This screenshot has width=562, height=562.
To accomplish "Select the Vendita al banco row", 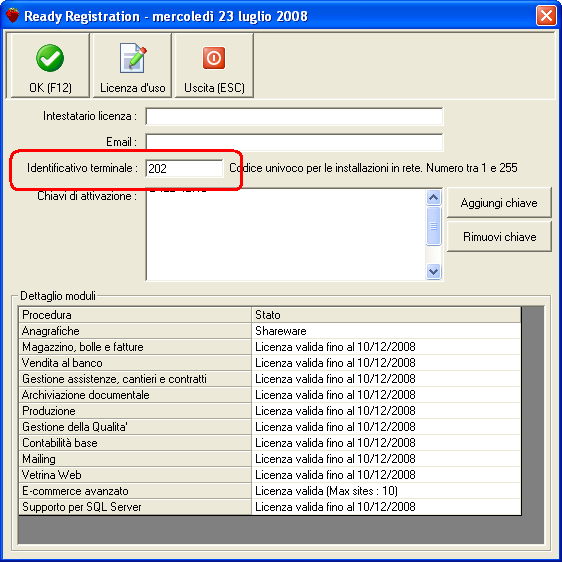I will click(x=270, y=363).
